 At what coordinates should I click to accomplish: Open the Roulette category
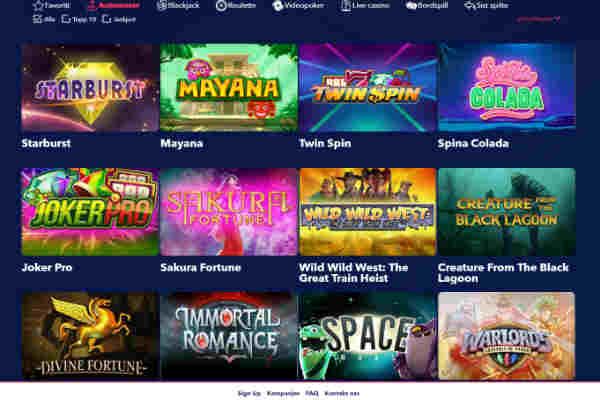(236, 5)
